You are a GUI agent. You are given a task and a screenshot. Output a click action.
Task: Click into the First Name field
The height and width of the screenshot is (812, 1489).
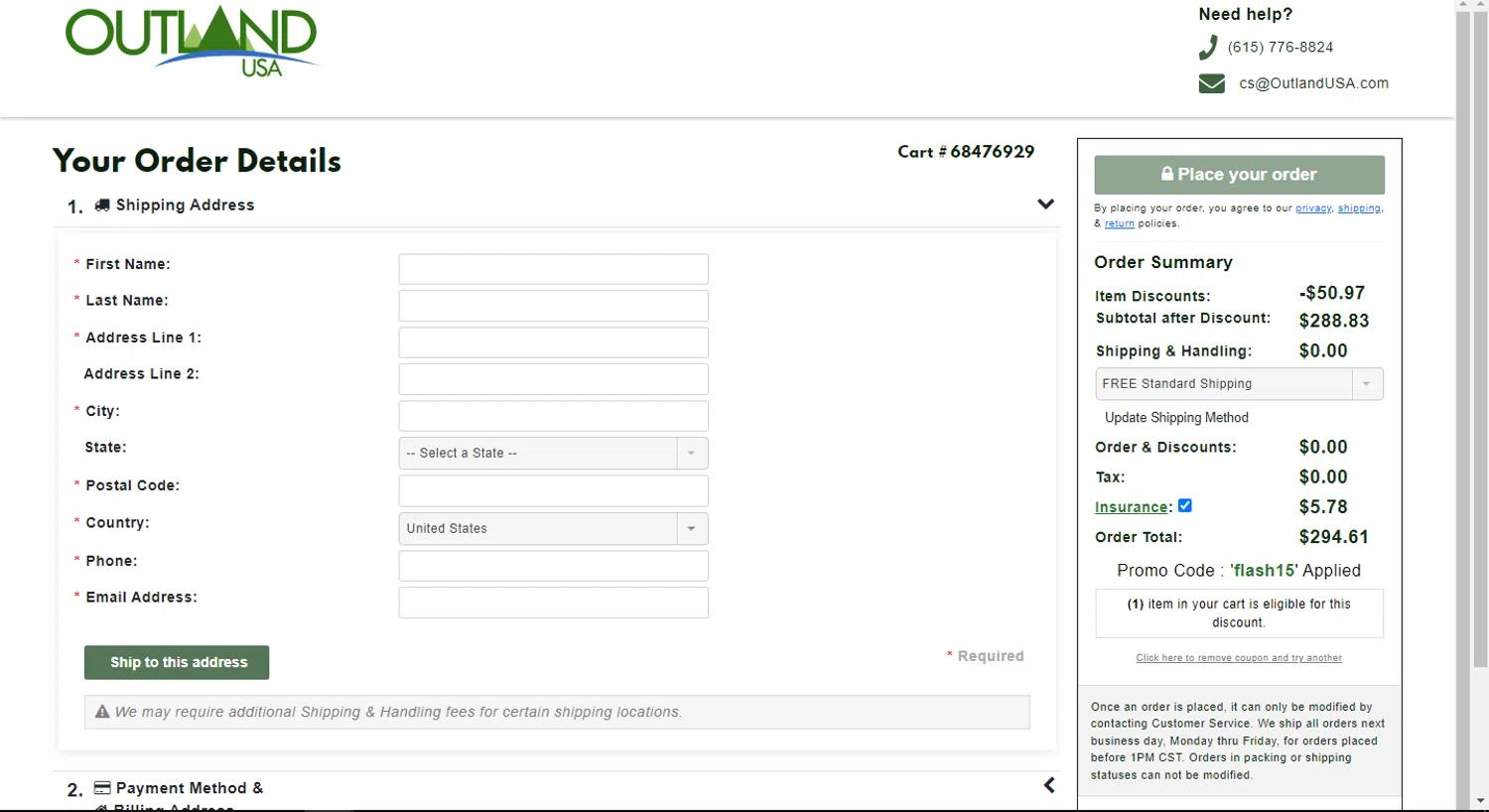553,269
